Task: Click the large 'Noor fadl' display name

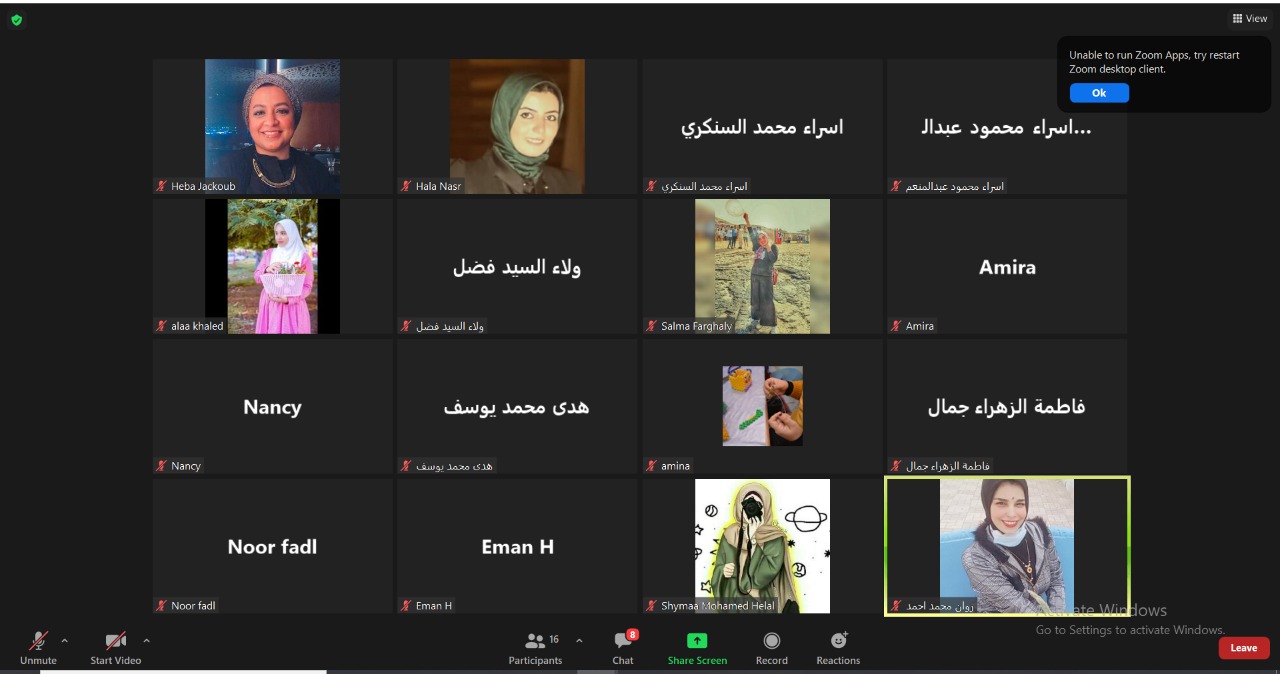Action: pos(272,547)
